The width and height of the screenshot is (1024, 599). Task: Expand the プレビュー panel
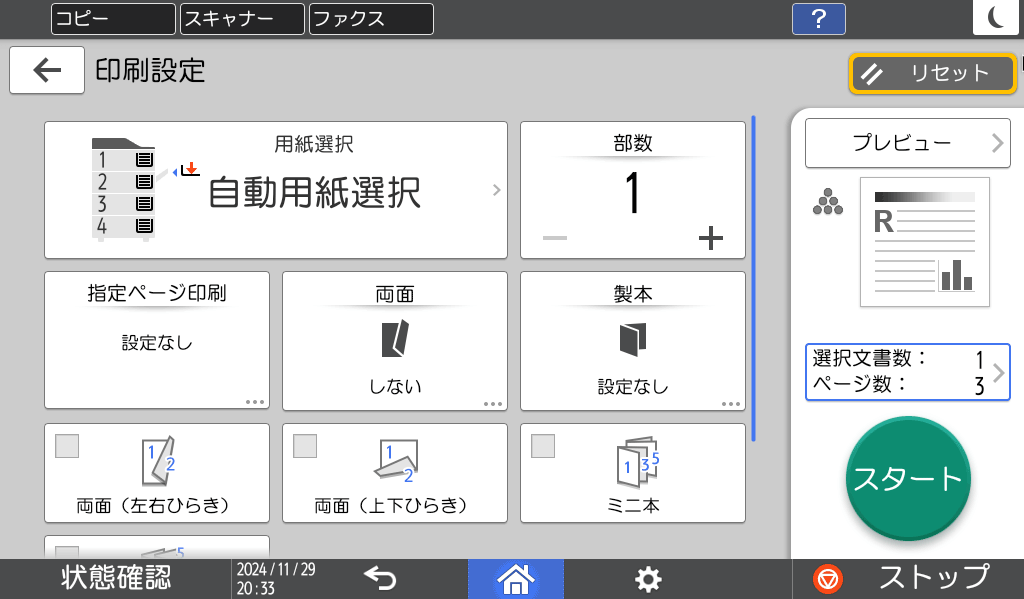point(906,143)
